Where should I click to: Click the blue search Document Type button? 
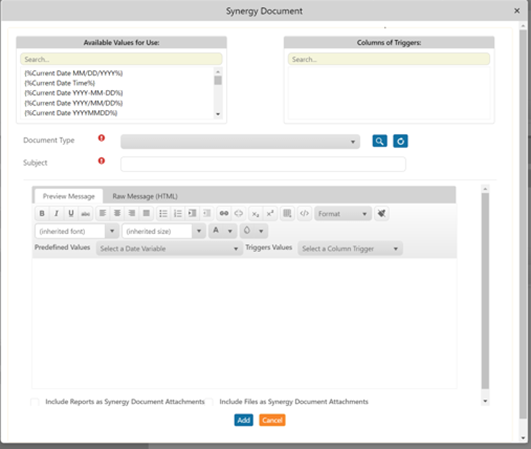click(x=380, y=141)
